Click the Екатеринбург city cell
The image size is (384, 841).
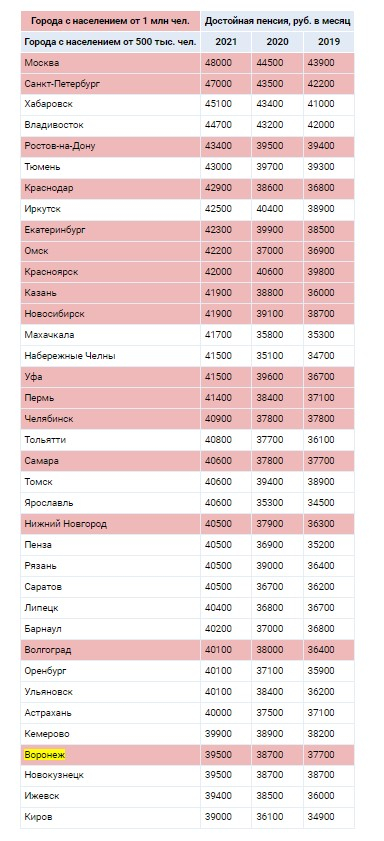110,230
